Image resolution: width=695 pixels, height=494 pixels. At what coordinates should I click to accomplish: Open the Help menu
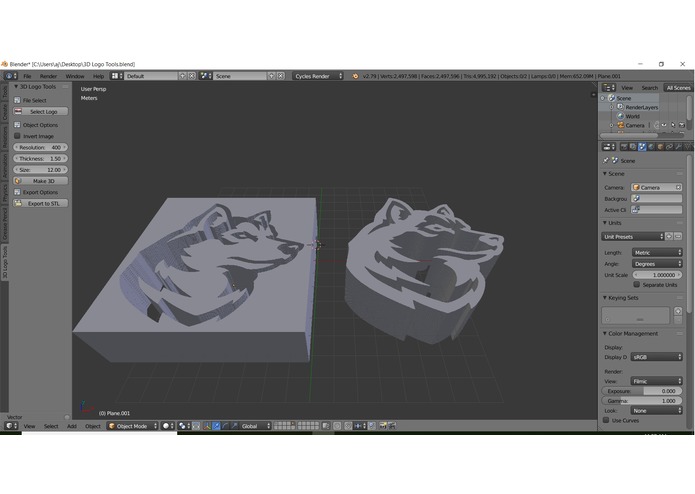98,76
